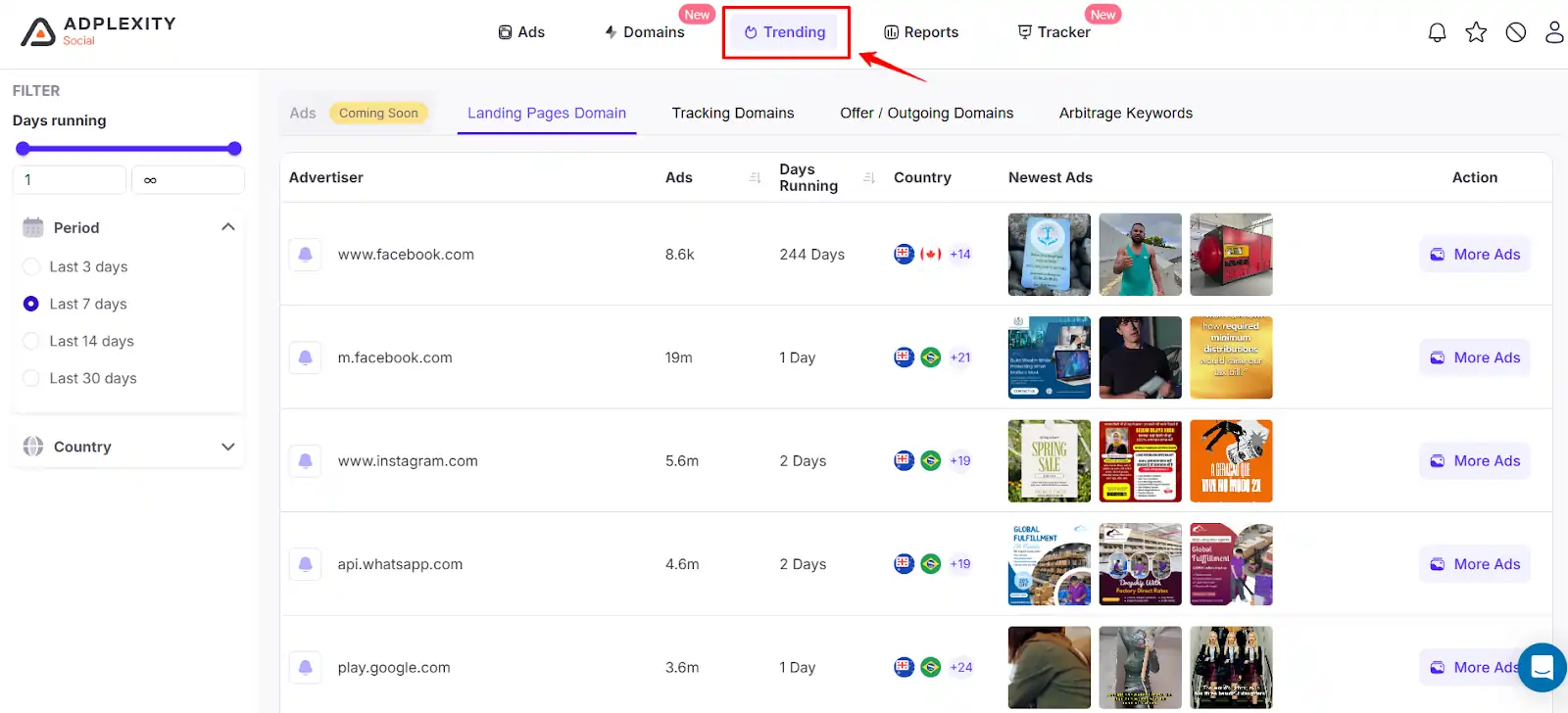This screenshot has height=713, width=1568.
Task: Click More Ads for api.whatsapp.com
Action: (1475, 564)
